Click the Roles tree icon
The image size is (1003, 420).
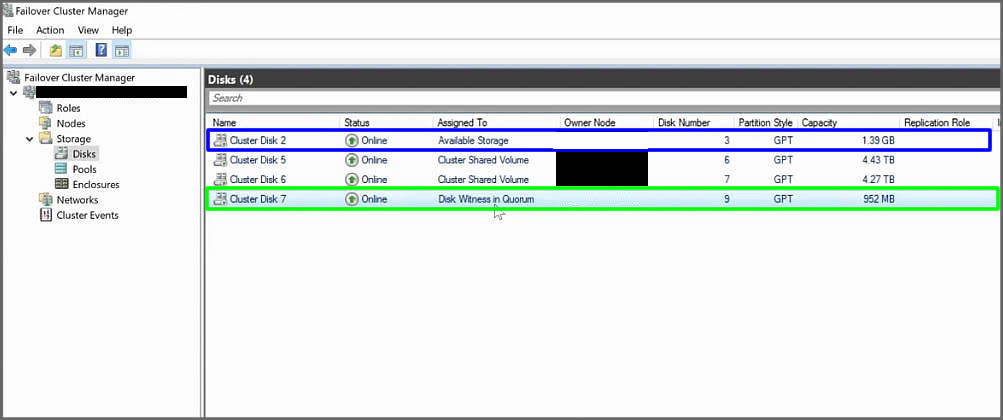(x=45, y=108)
